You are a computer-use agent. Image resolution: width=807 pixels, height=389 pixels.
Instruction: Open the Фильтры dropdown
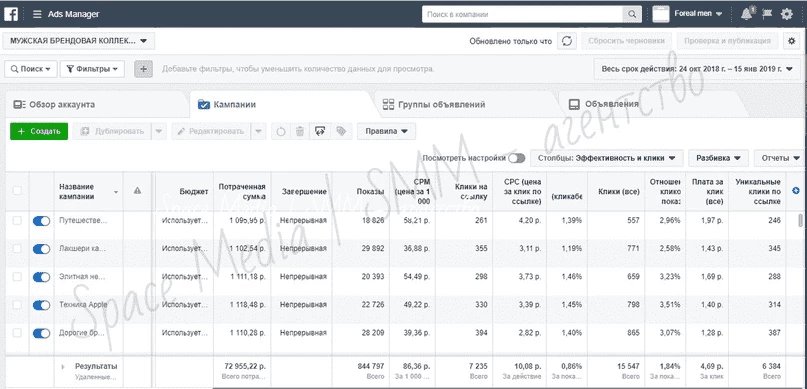[x=92, y=69]
